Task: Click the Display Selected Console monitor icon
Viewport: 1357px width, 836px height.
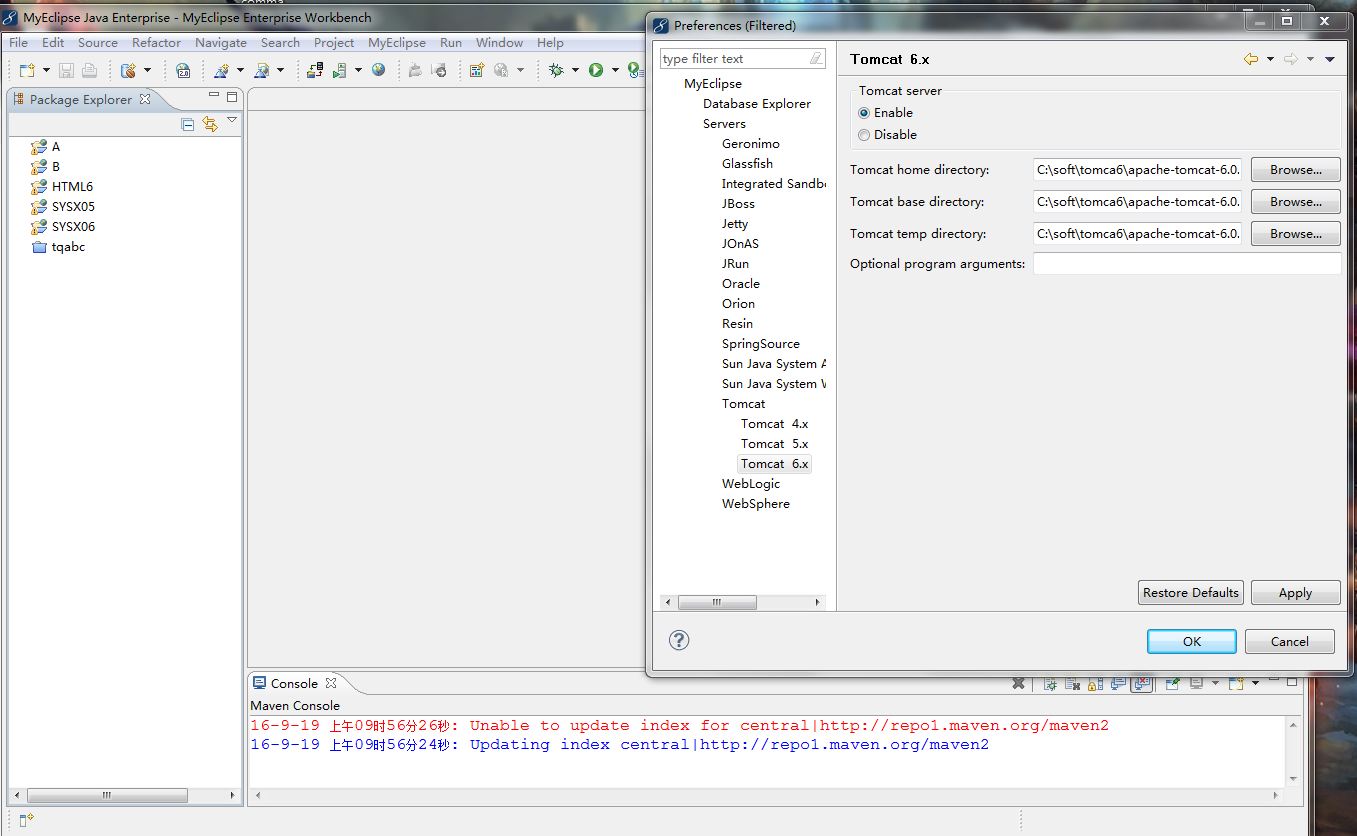Action: click(x=1196, y=683)
